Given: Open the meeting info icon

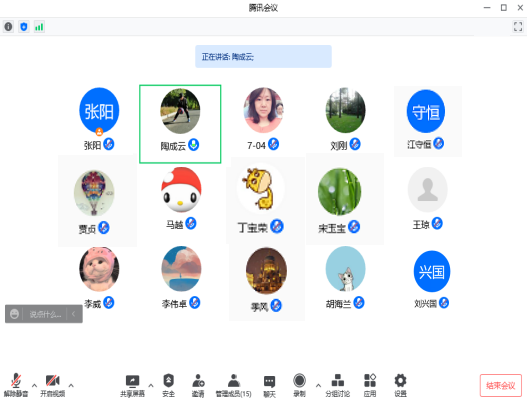Looking at the screenshot, I should point(8,27).
